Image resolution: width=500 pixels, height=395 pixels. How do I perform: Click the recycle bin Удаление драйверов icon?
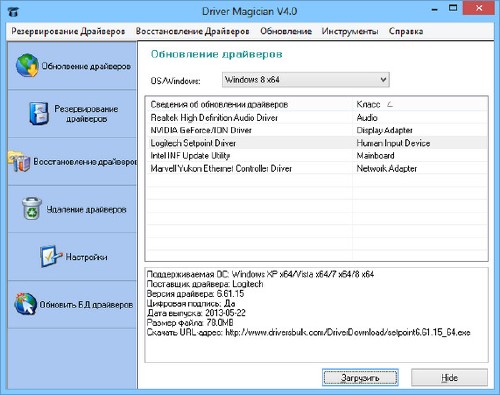click(x=32, y=209)
